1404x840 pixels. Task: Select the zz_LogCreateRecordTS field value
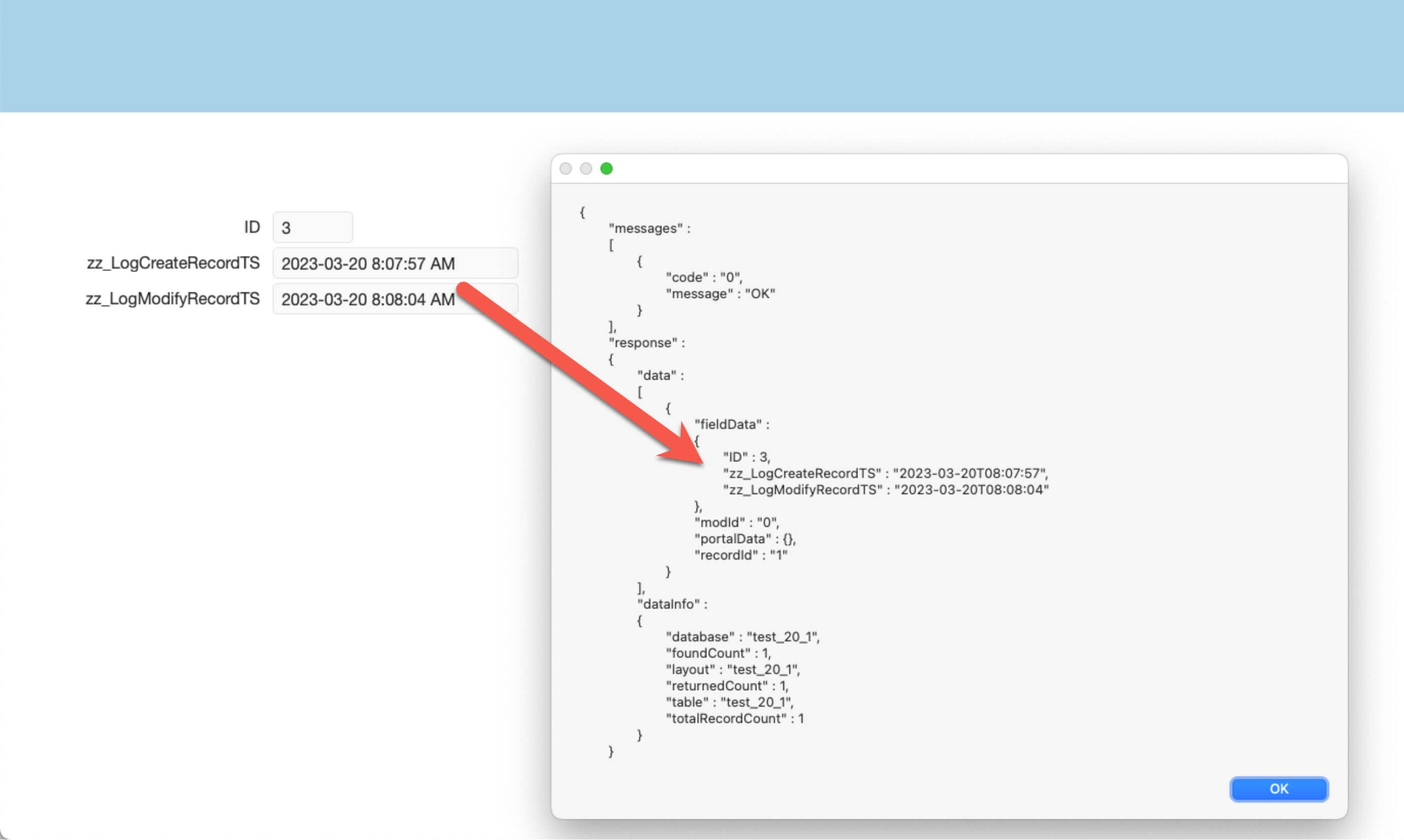coord(395,263)
